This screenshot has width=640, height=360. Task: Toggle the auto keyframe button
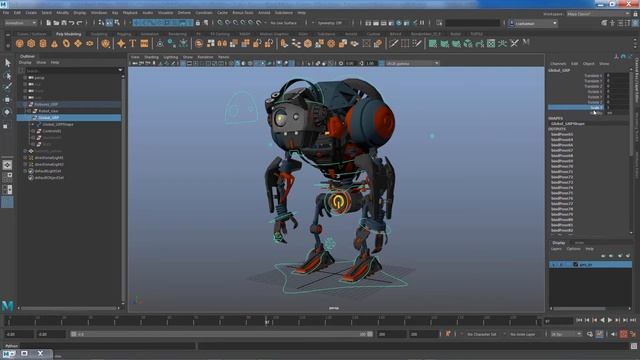click(x=623, y=334)
